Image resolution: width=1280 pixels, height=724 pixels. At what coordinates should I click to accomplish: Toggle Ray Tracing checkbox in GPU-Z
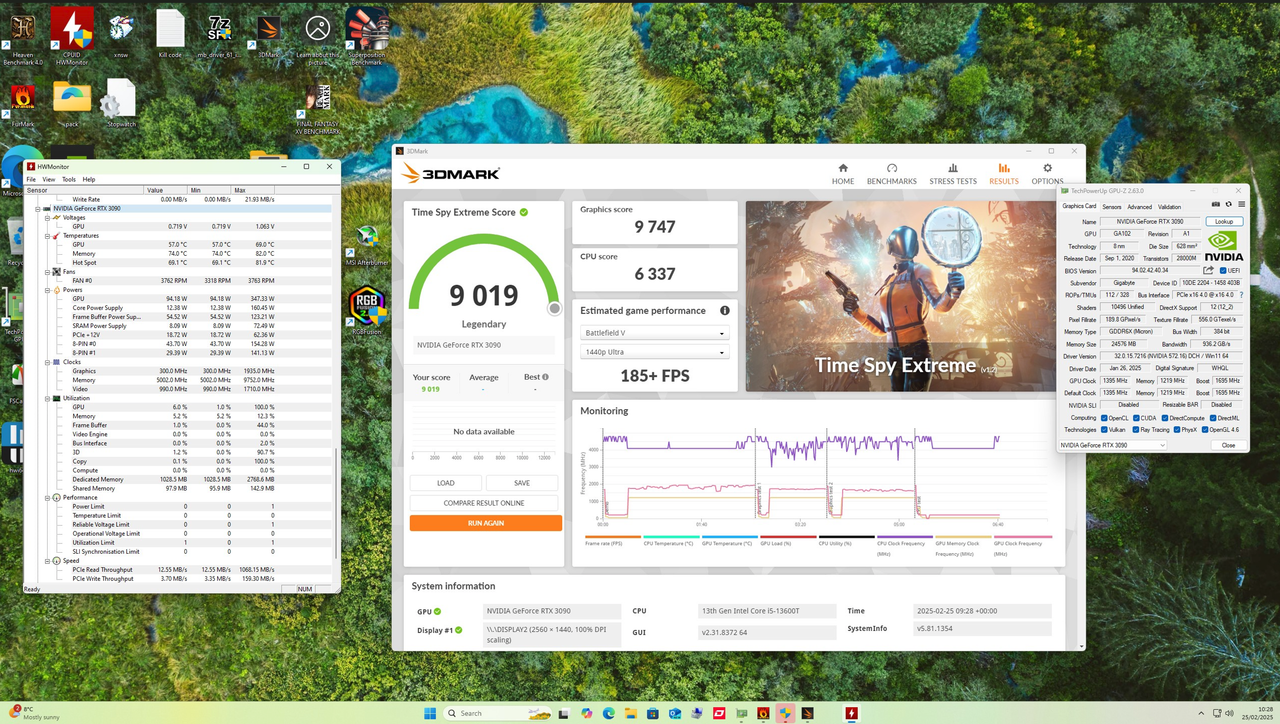coord(1136,430)
